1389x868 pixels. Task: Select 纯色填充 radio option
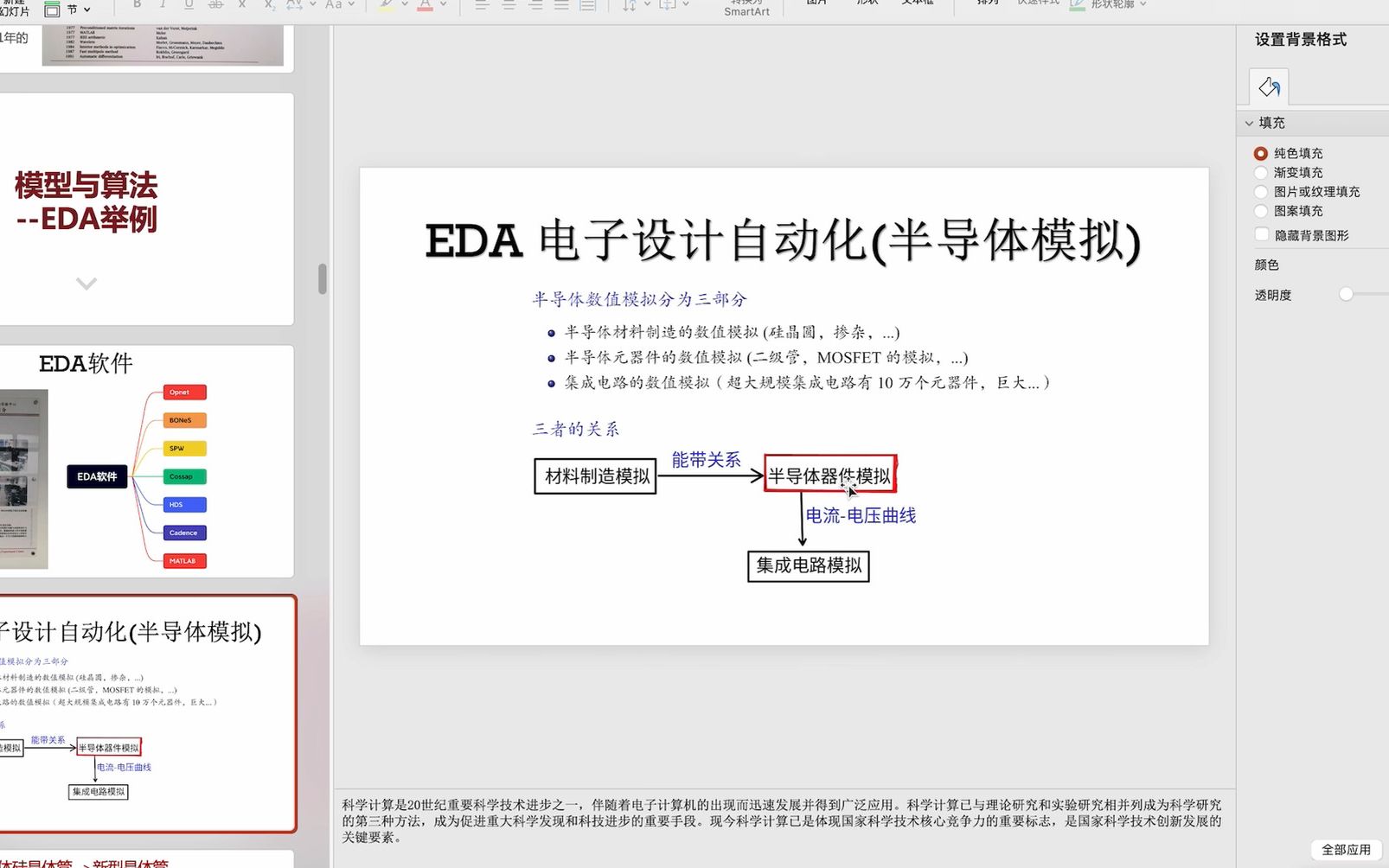[1261, 153]
